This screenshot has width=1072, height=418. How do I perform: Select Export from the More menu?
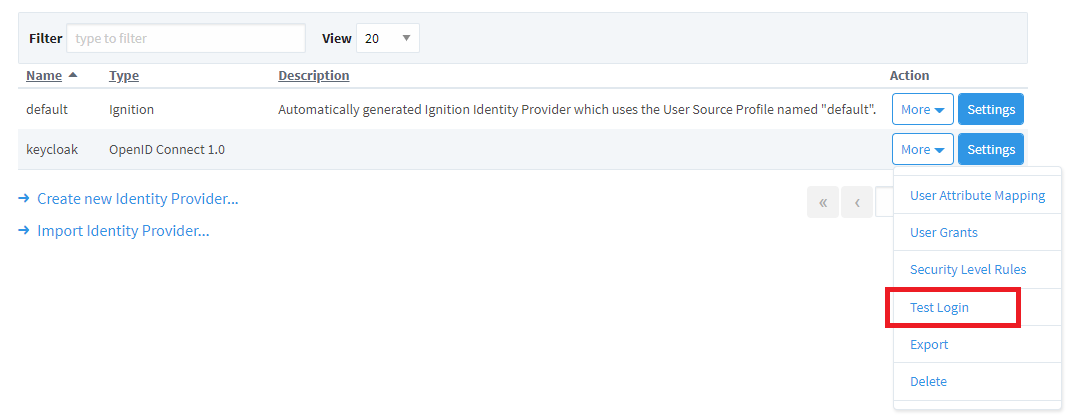click(929, 344)
